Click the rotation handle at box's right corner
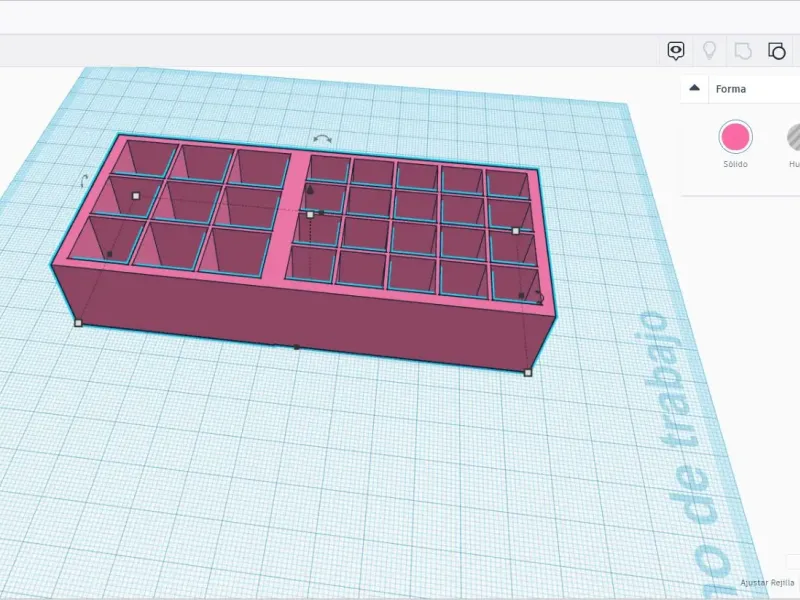This screenshot has height=600, width=800. (x=539, y=296)
